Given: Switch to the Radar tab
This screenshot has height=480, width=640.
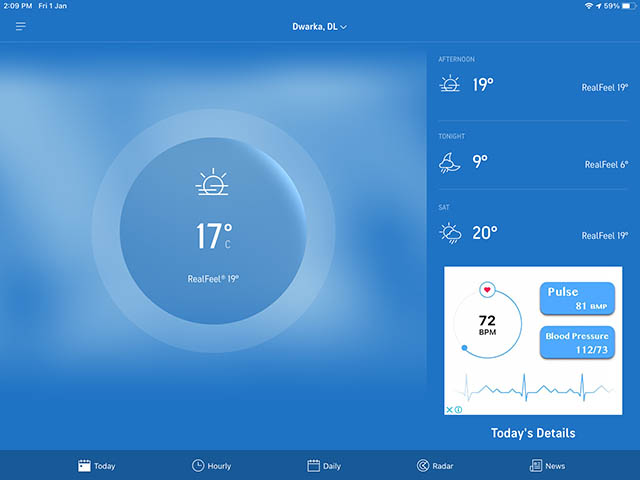Looking at the screenshot, I should tap(435, 466).
